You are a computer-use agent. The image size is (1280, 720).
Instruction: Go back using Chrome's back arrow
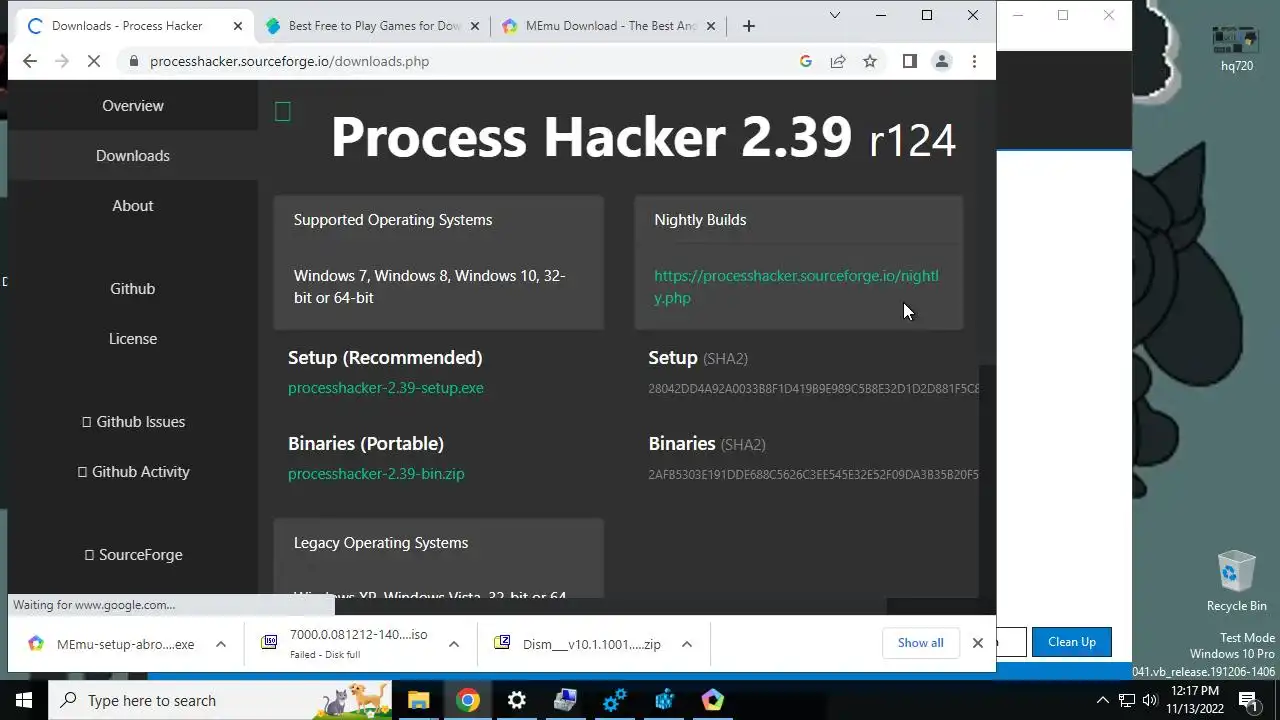point(29,61)
